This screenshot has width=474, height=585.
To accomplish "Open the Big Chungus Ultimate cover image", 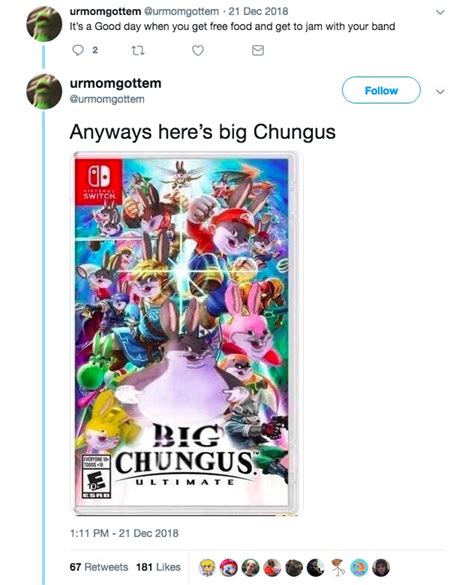I will 186,334.
